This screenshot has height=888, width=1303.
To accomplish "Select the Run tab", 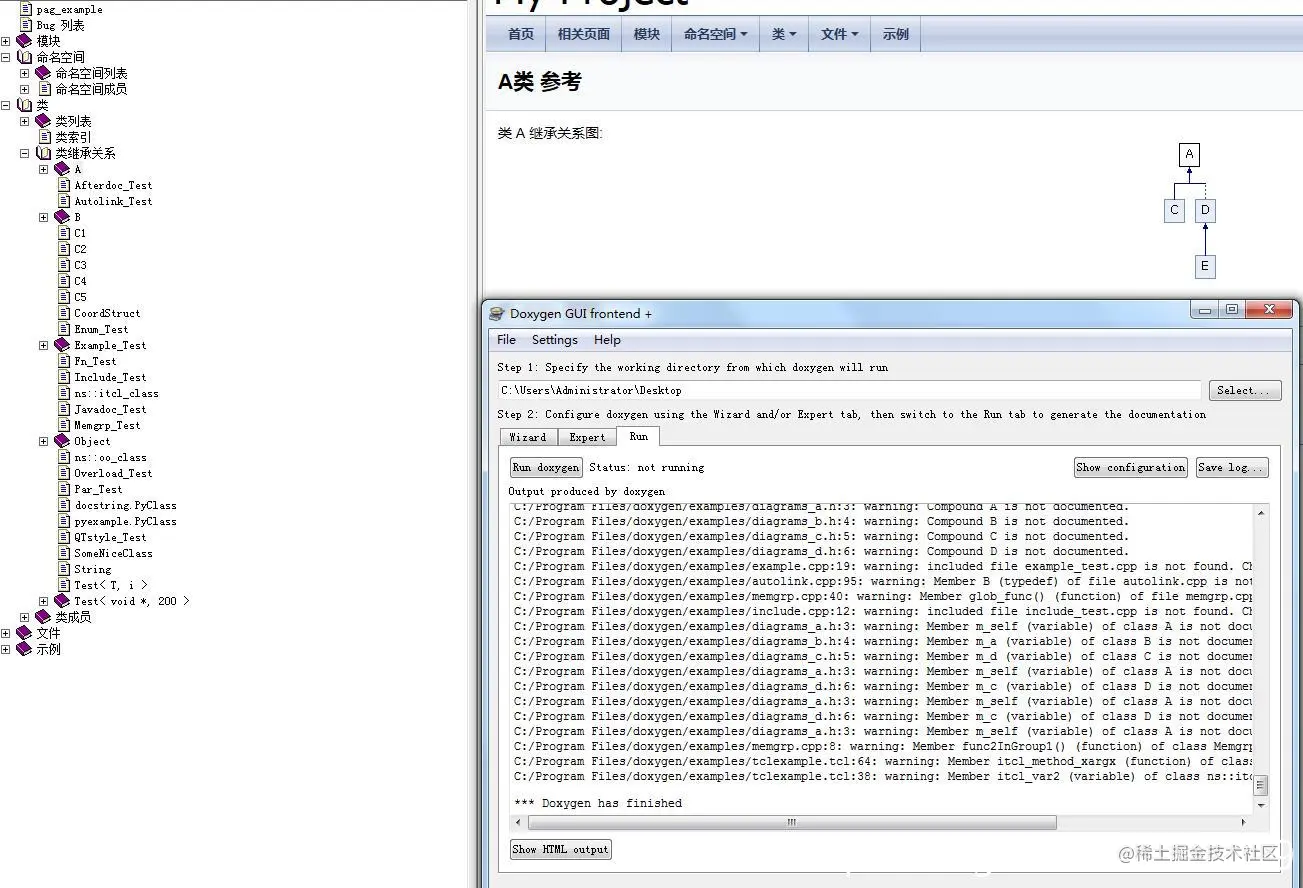I will pyautogui.click(x=638, y=436).
